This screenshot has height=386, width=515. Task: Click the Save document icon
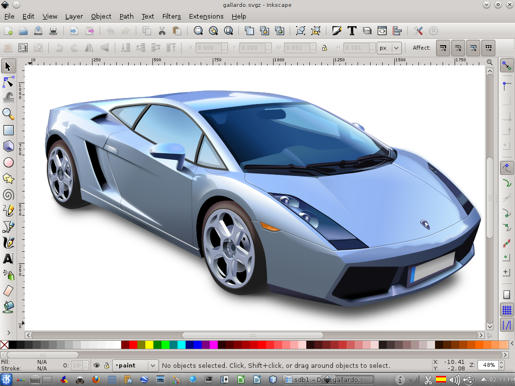click(x=38, y=31)
